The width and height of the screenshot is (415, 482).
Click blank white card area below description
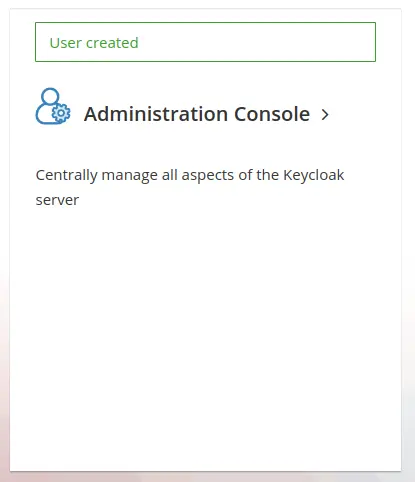pos(205,333)
